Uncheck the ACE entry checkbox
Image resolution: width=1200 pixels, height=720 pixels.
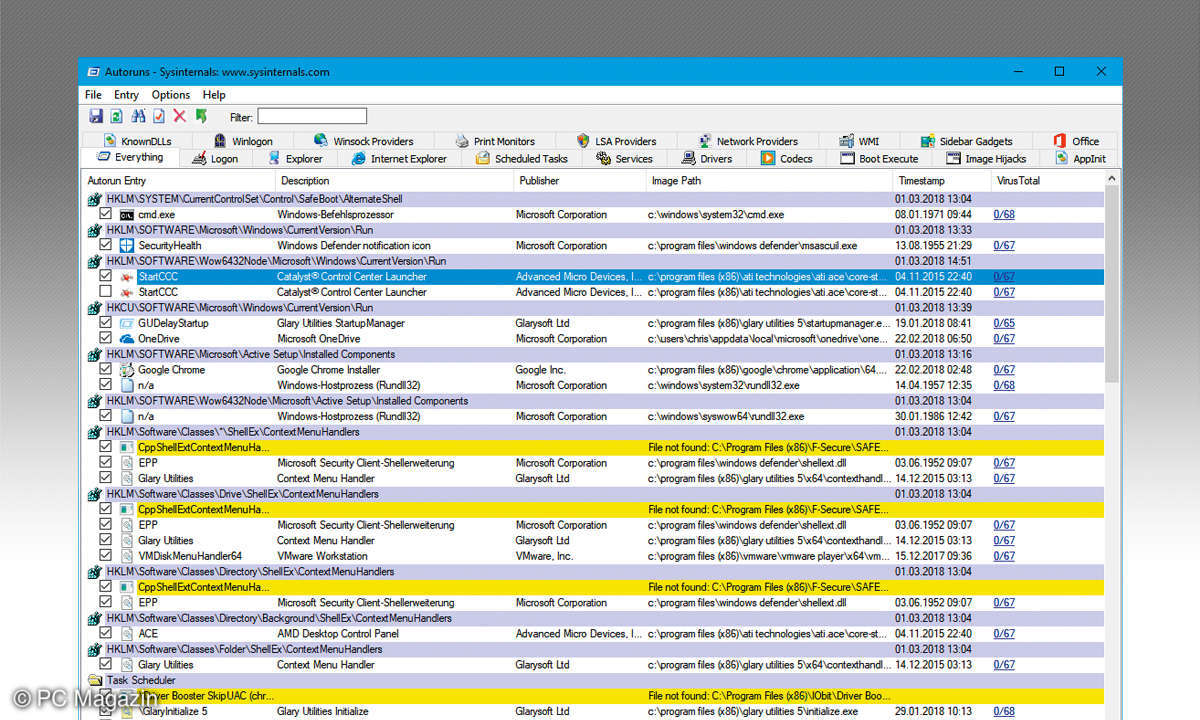(x=106, y=634)
